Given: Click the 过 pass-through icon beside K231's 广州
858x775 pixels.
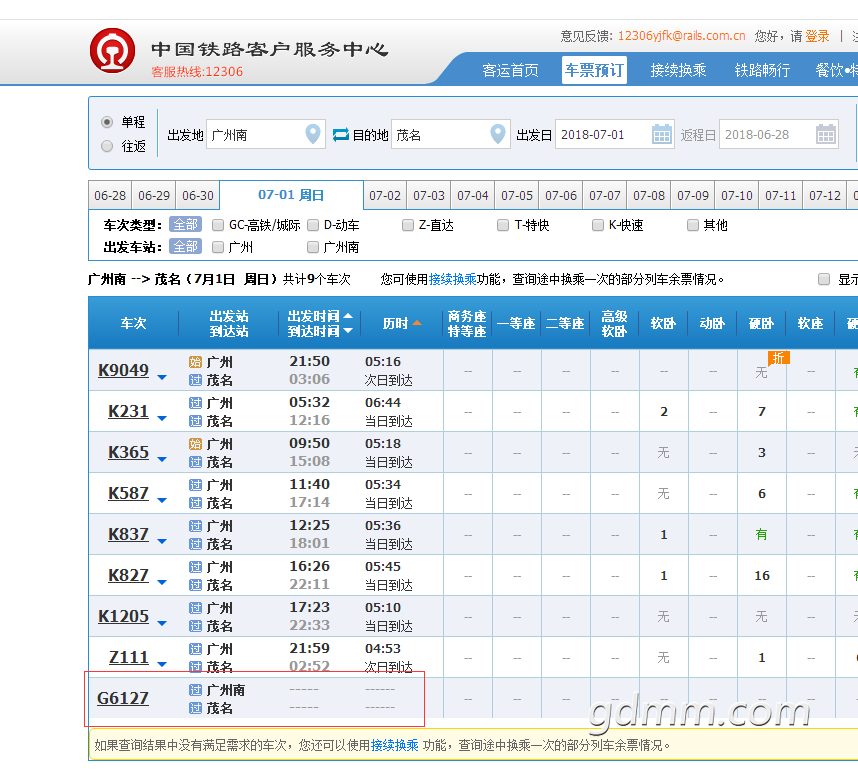Looking at the screenshot, I should click(195, 403).
